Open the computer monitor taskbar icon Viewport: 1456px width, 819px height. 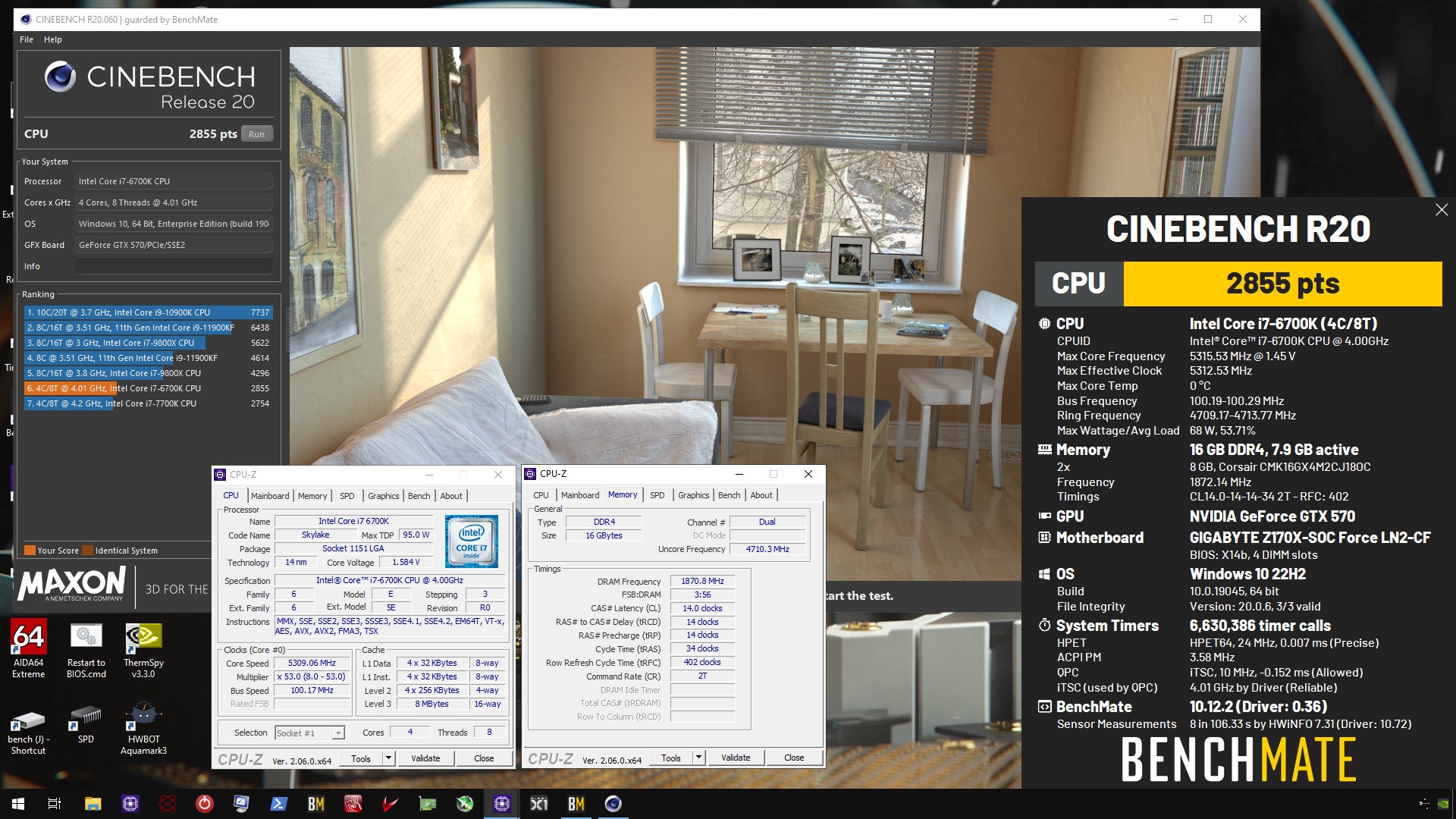[242, 804]
